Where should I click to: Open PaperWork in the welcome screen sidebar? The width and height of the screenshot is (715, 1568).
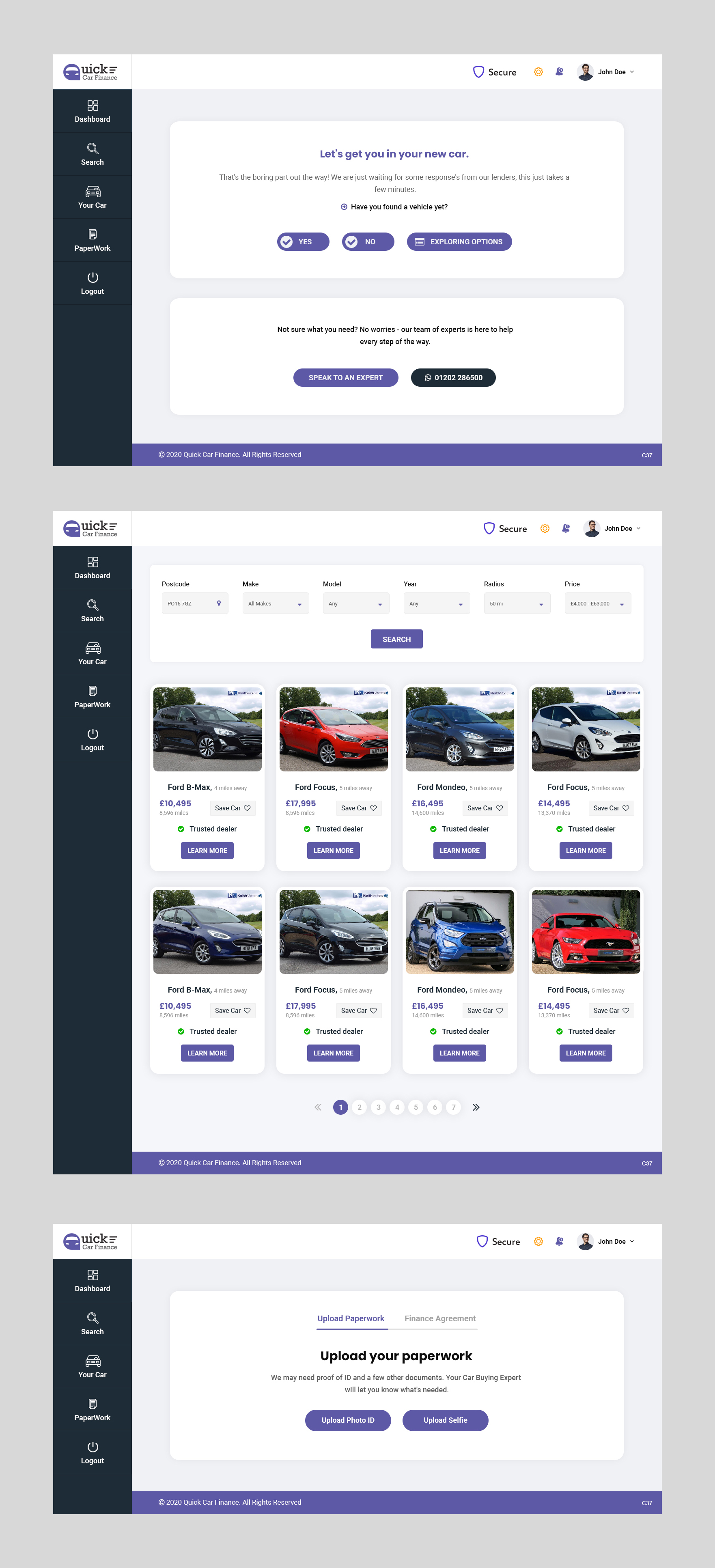[93, 240]
